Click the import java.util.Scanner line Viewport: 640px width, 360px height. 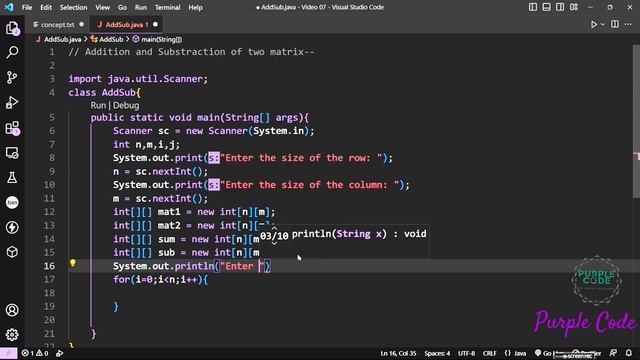coord(138,79)
